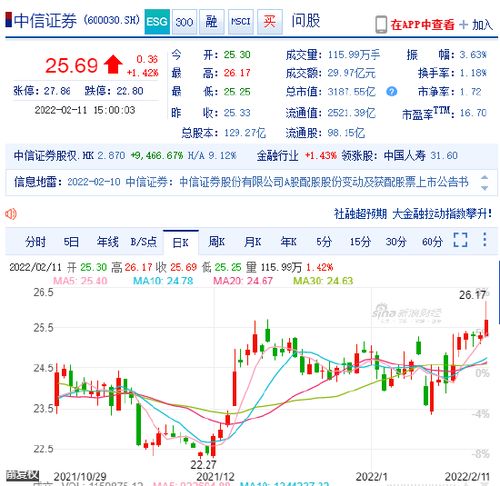
Task: Click the 融 margin trading badge
Action: pyautogui.click(x=212, y=22)
